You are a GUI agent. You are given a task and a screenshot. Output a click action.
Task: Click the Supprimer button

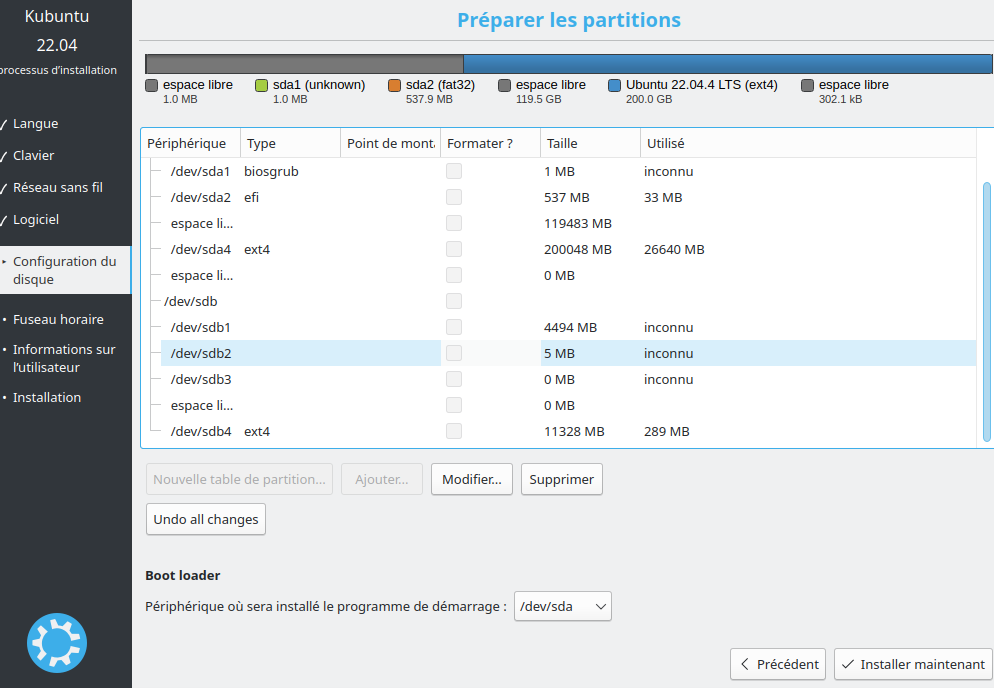(562, 479)
